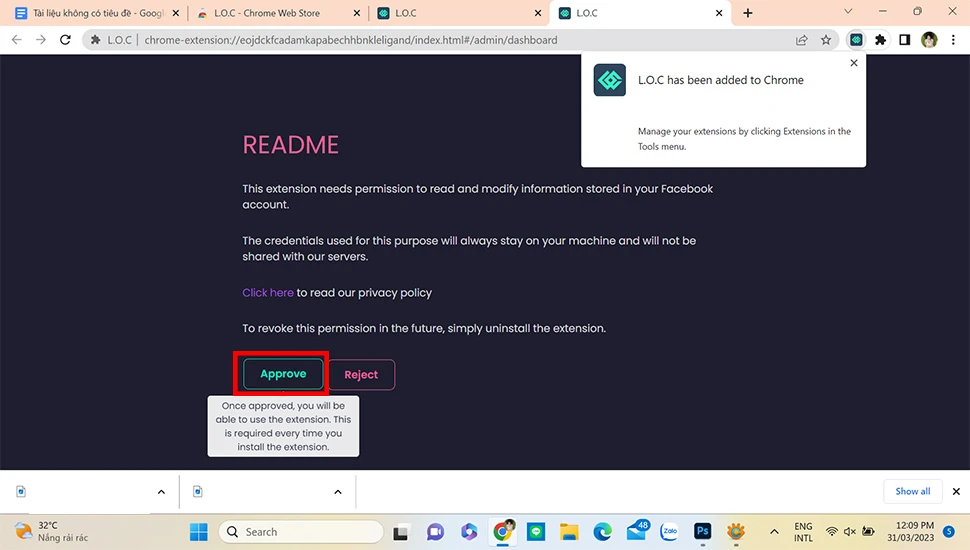Screen dimensions: 970x550
Task: Toggle the Chrome side panel
Action: [x=904, y=40]
